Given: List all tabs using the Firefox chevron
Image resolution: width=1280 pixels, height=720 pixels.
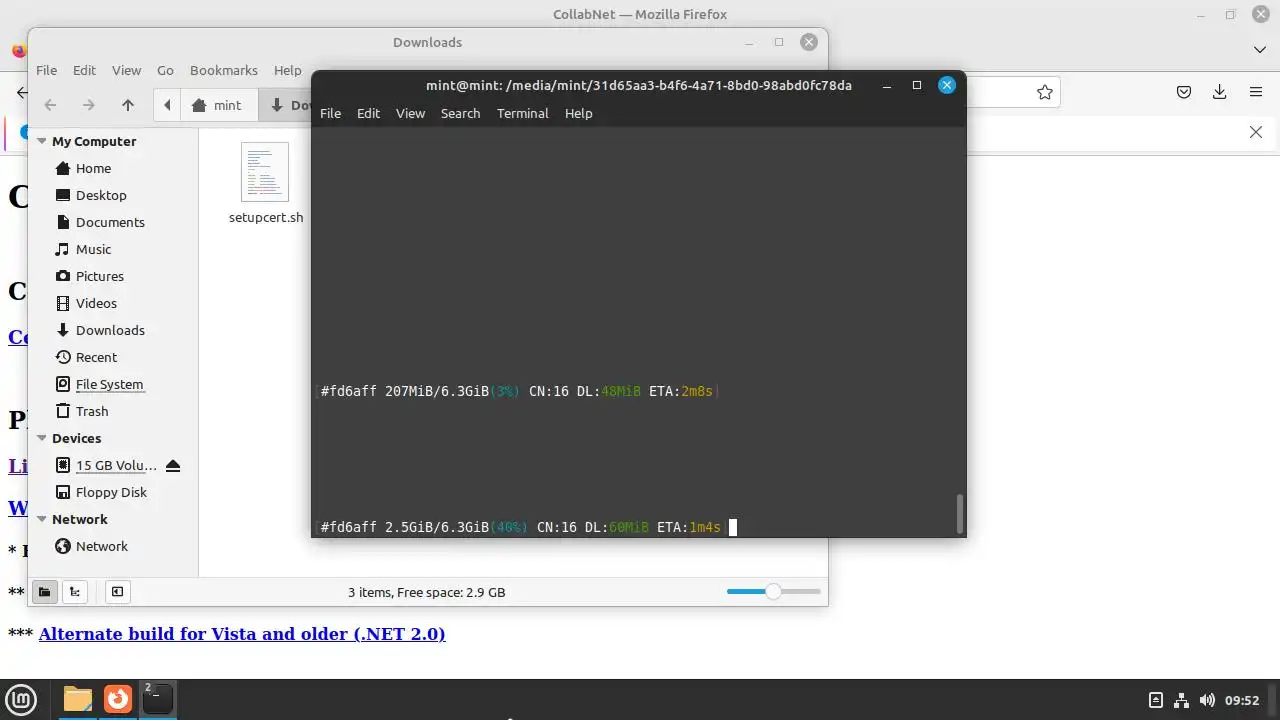Looking at the screenshot, I should tap(1260, 49).
